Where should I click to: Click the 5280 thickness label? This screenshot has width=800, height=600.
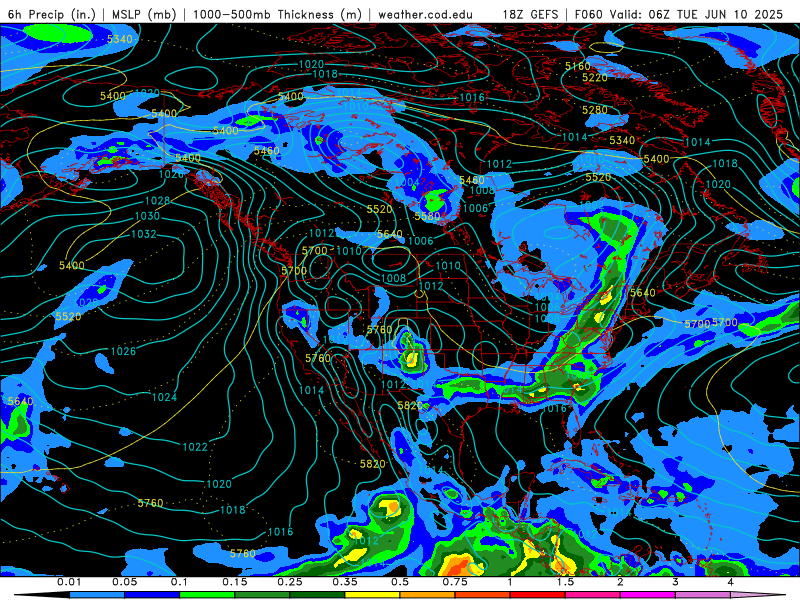(x=595, y=110)
